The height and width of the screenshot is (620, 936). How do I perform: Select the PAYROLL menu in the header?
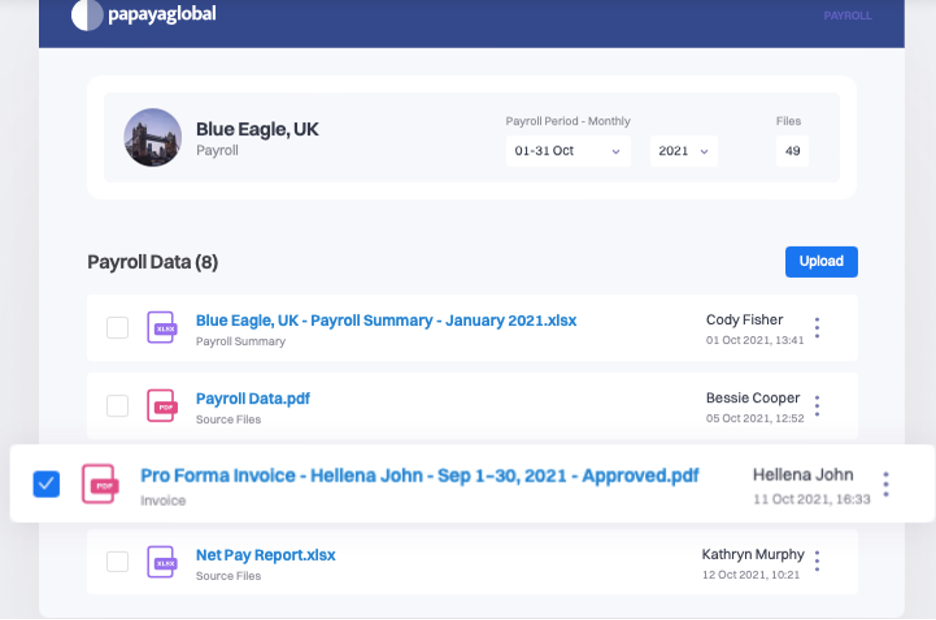[x=847, y=16]
